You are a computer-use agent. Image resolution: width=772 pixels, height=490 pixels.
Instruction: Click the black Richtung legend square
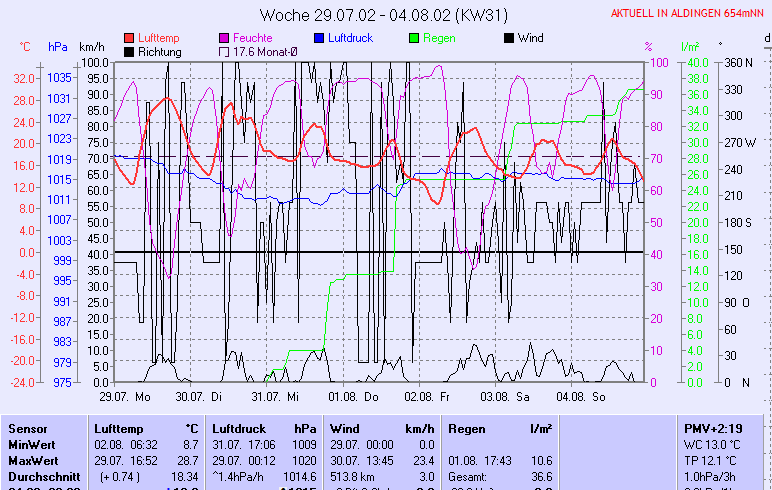tap(129, 51)
